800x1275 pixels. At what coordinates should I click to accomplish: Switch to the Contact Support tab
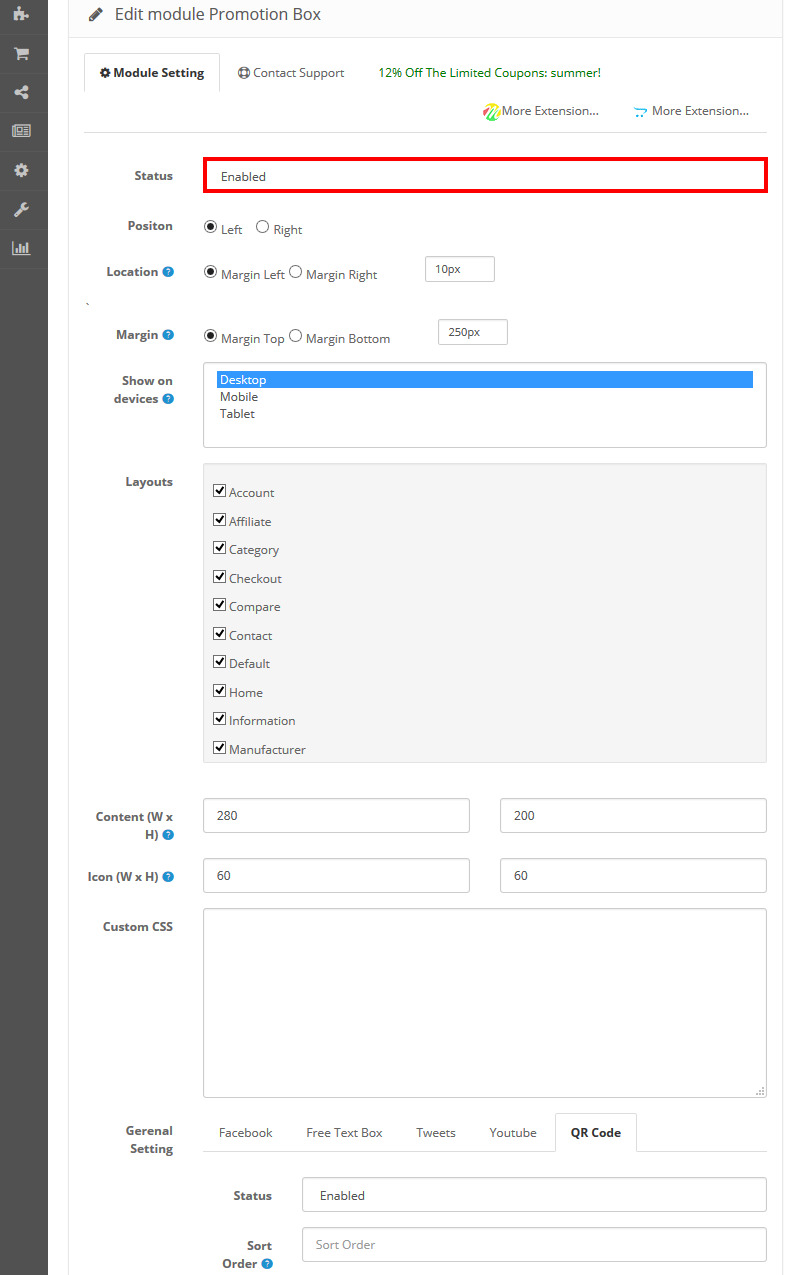(x=291, y=73)
